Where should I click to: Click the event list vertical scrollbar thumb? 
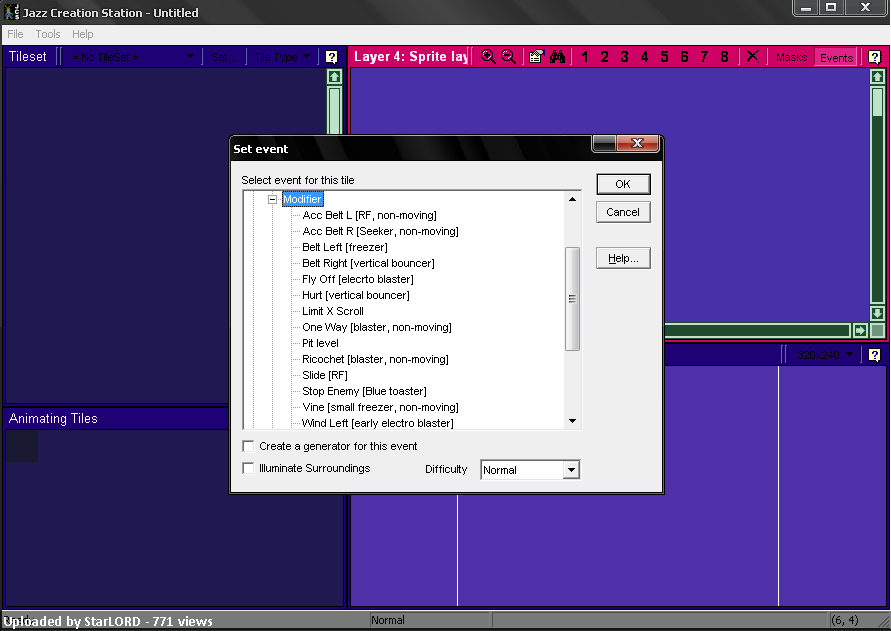coord(573,298)
